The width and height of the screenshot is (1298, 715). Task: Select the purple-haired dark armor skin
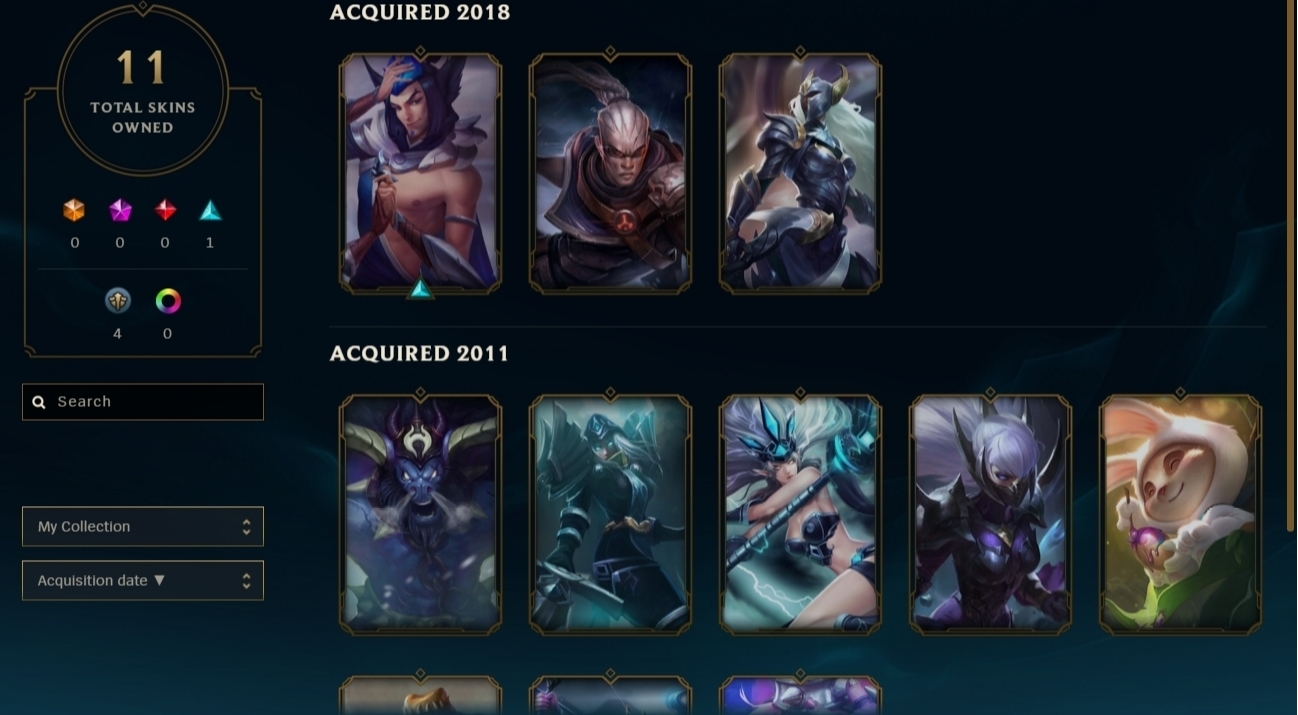click(990, 514)
